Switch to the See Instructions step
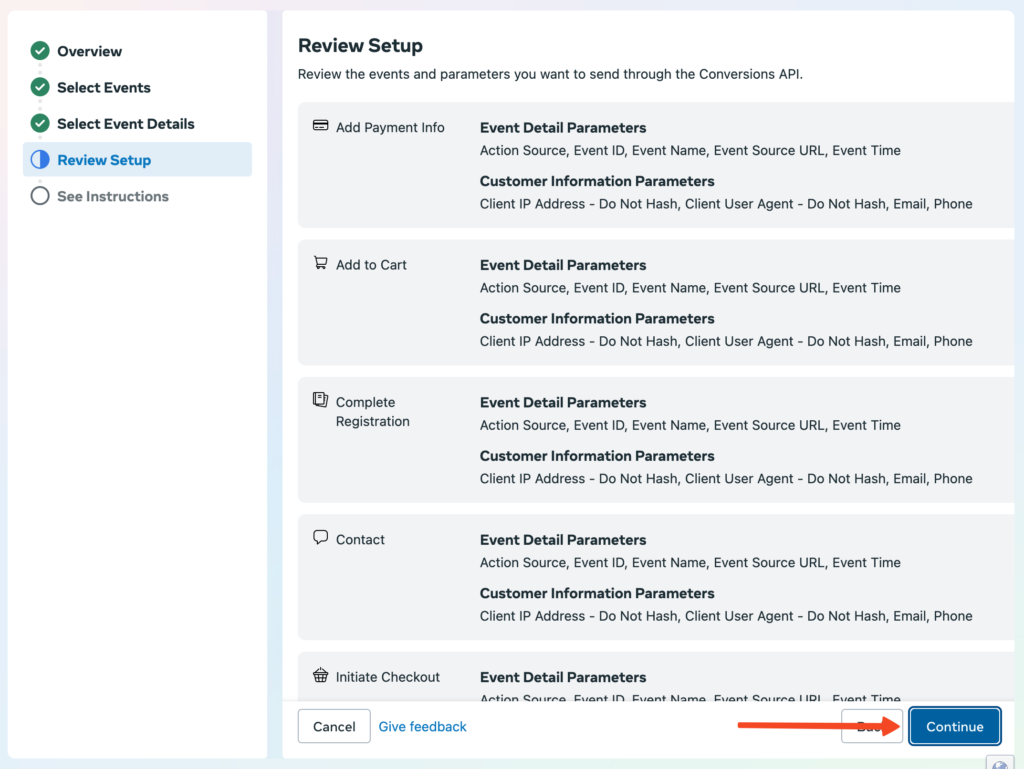This screenshot has height=769, width=1024. pyautogui.click(x=113, y=196)
